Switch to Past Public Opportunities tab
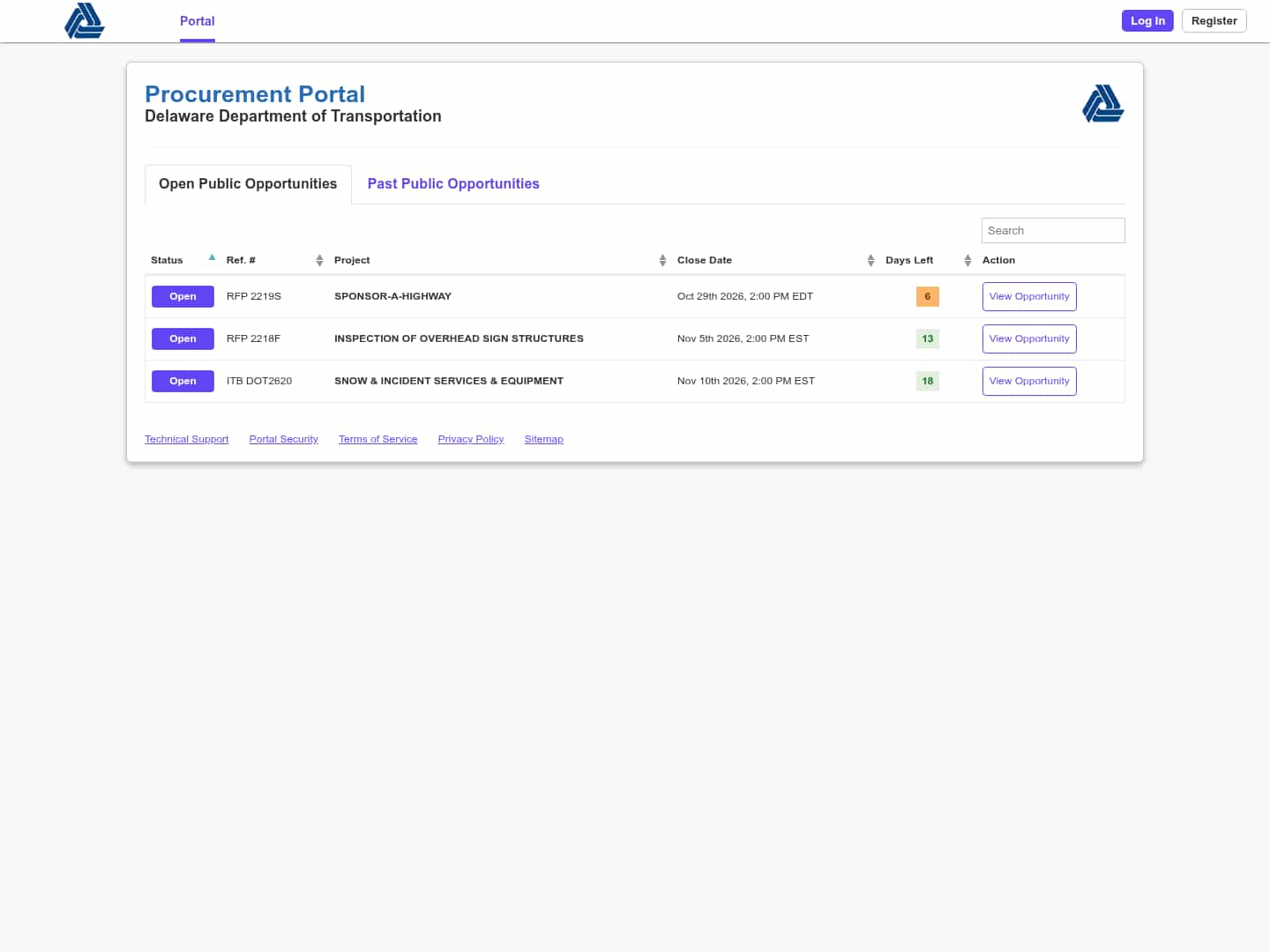1270x952 pixels. point(453,184)
